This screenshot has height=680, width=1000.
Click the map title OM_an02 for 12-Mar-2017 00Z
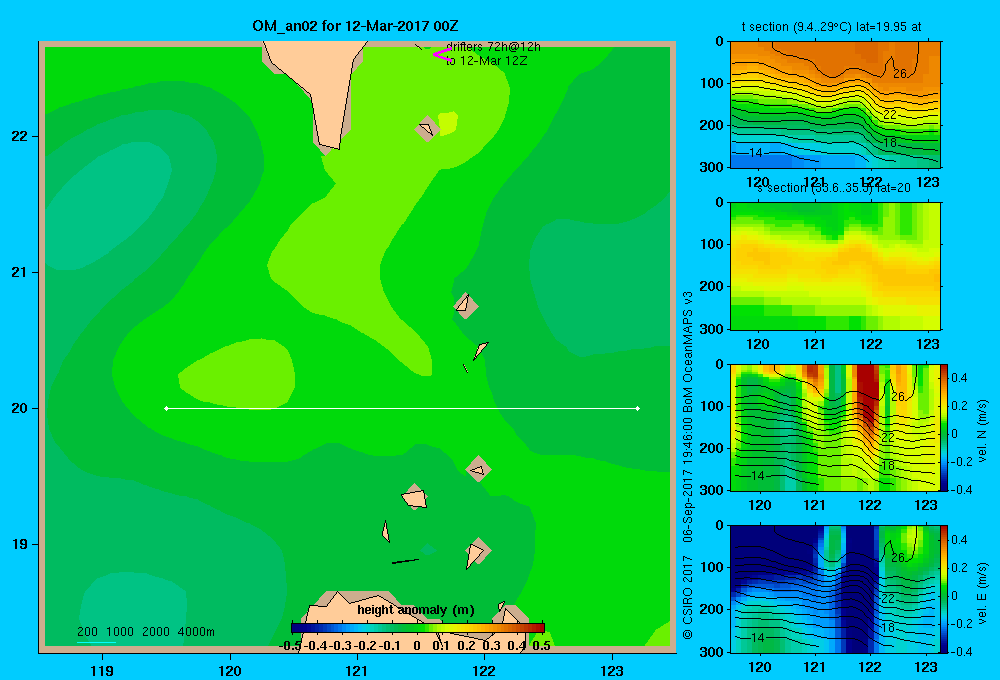click(355, 26)
